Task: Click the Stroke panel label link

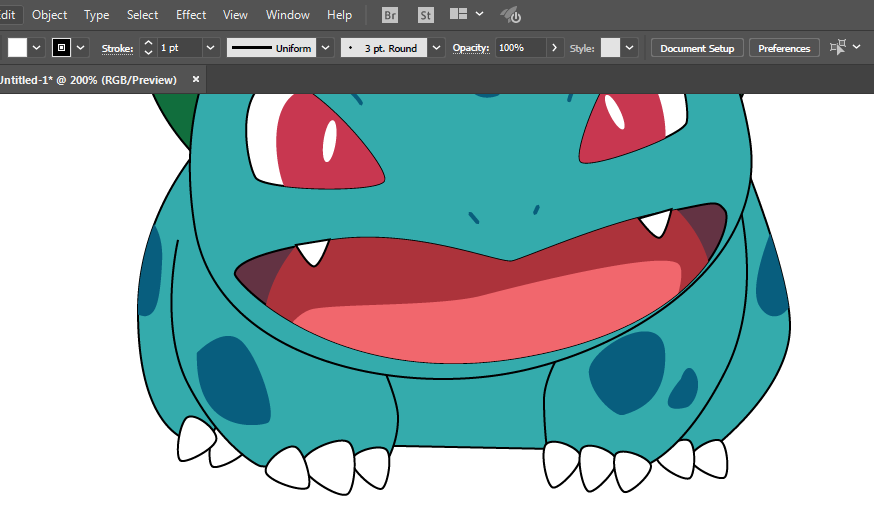Action: tap(117, 48)
